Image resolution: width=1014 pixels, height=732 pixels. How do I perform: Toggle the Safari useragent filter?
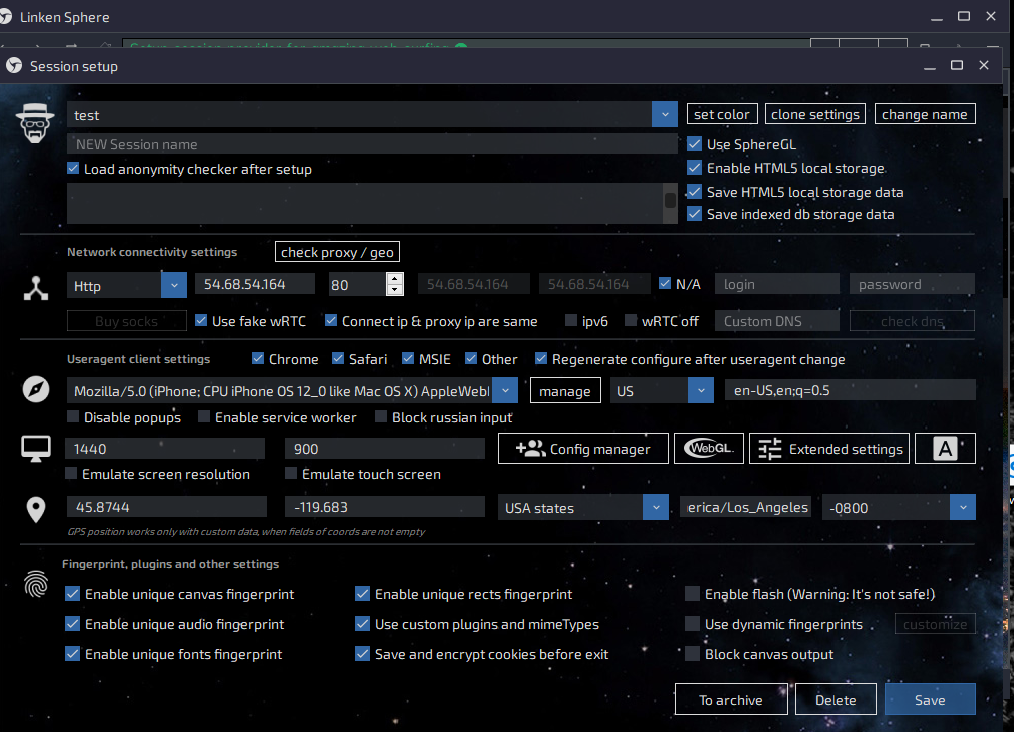pos(338,358)
